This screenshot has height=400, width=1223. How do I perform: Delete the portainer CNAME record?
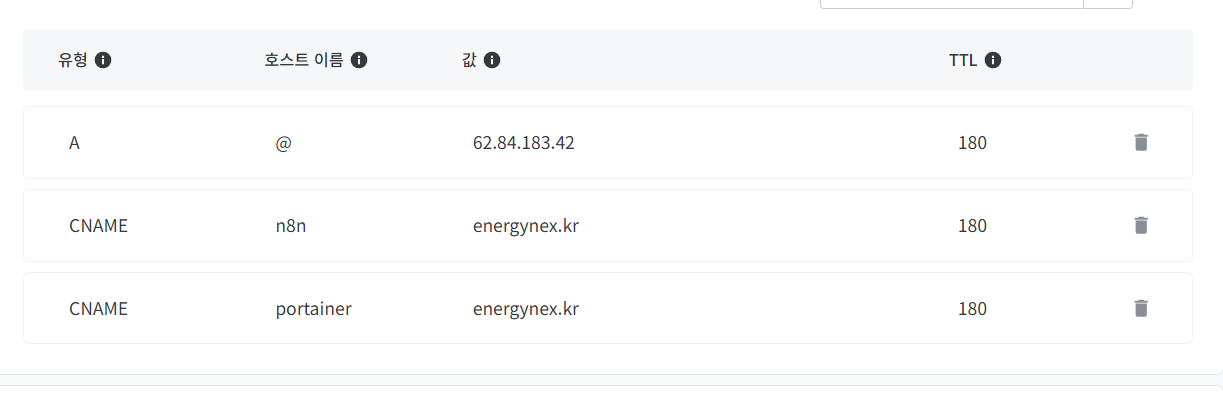click(x=1141, y=308)
